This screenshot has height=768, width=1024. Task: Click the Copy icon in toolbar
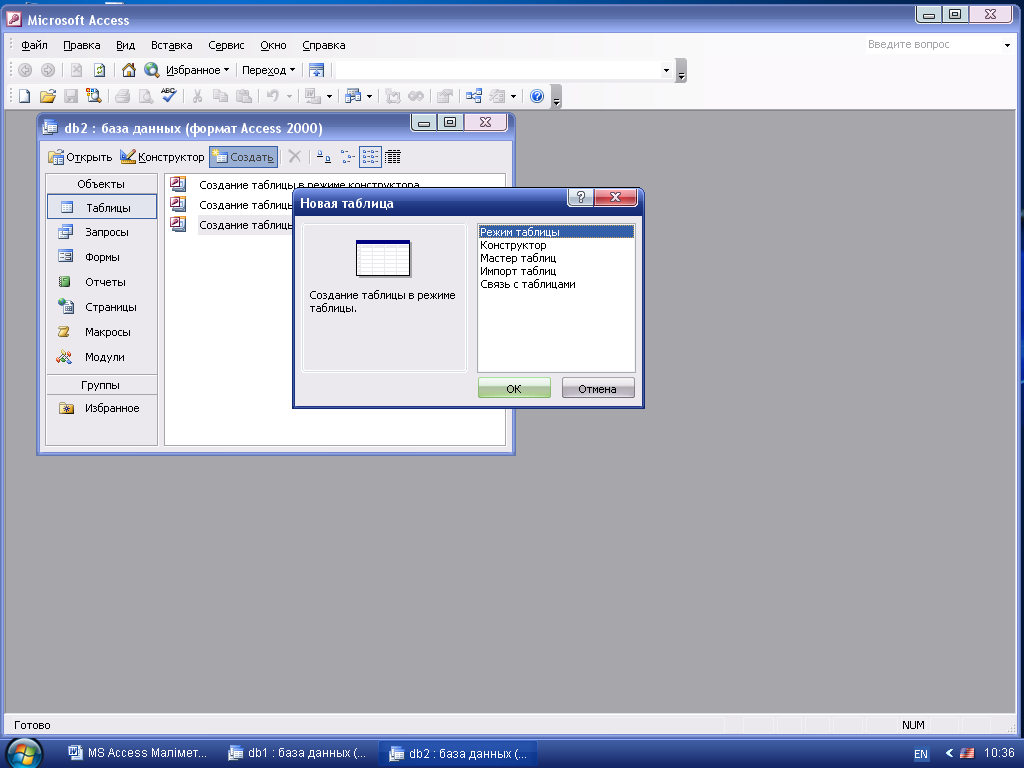pyautogui.click(x=221, y=97)
